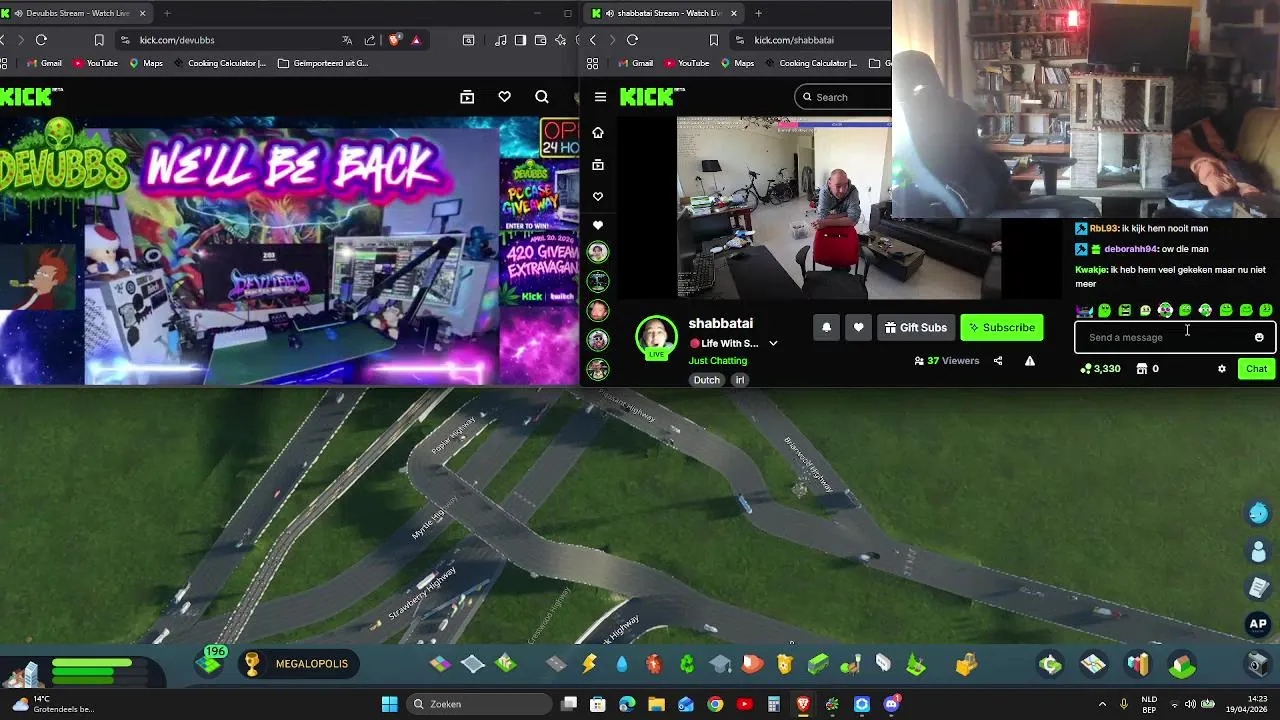Click the Dutch language tag

[x=707, y=380]
